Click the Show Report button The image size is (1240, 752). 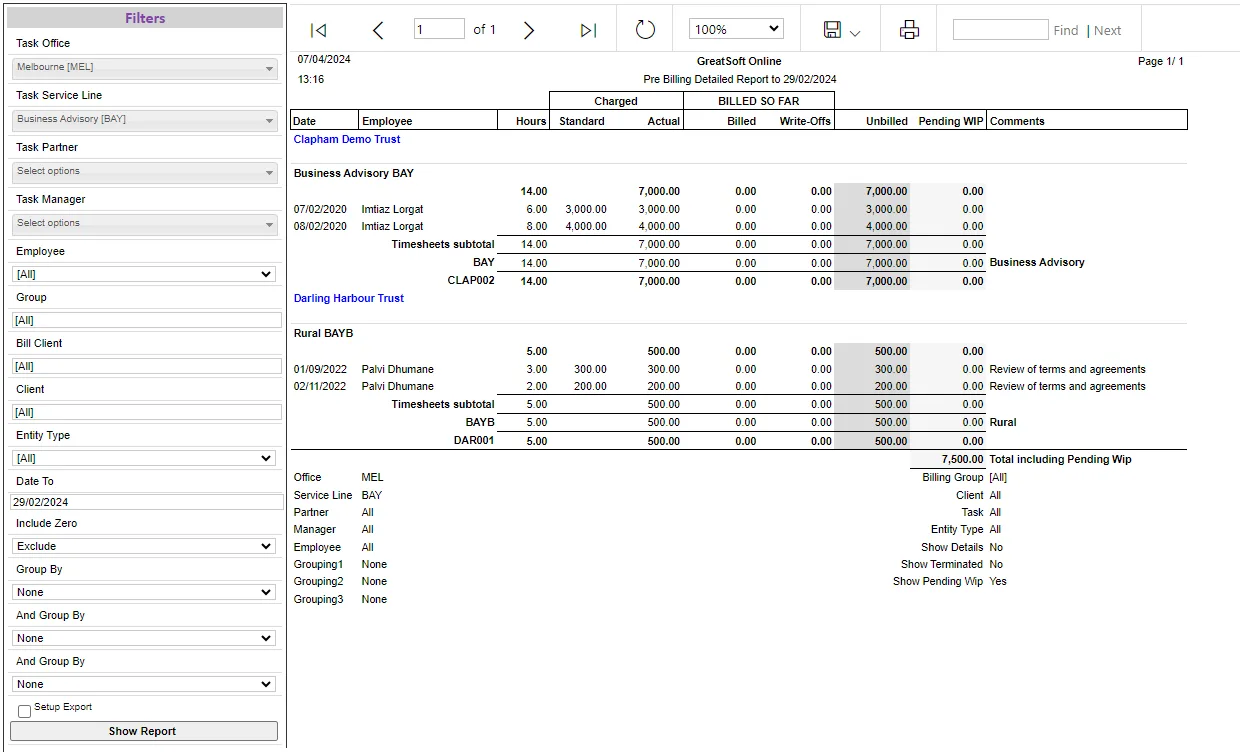(x=144, y=731)
